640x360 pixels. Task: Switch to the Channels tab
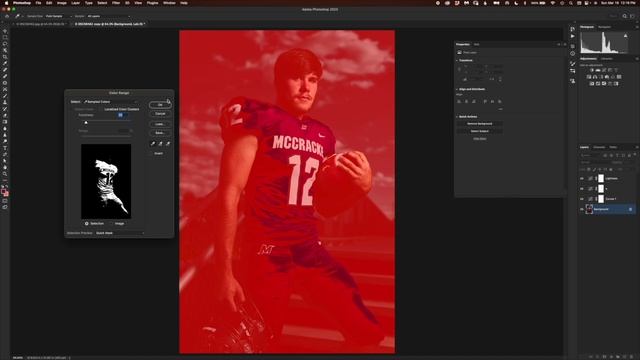pyautogui.click(x=599, y=147)
